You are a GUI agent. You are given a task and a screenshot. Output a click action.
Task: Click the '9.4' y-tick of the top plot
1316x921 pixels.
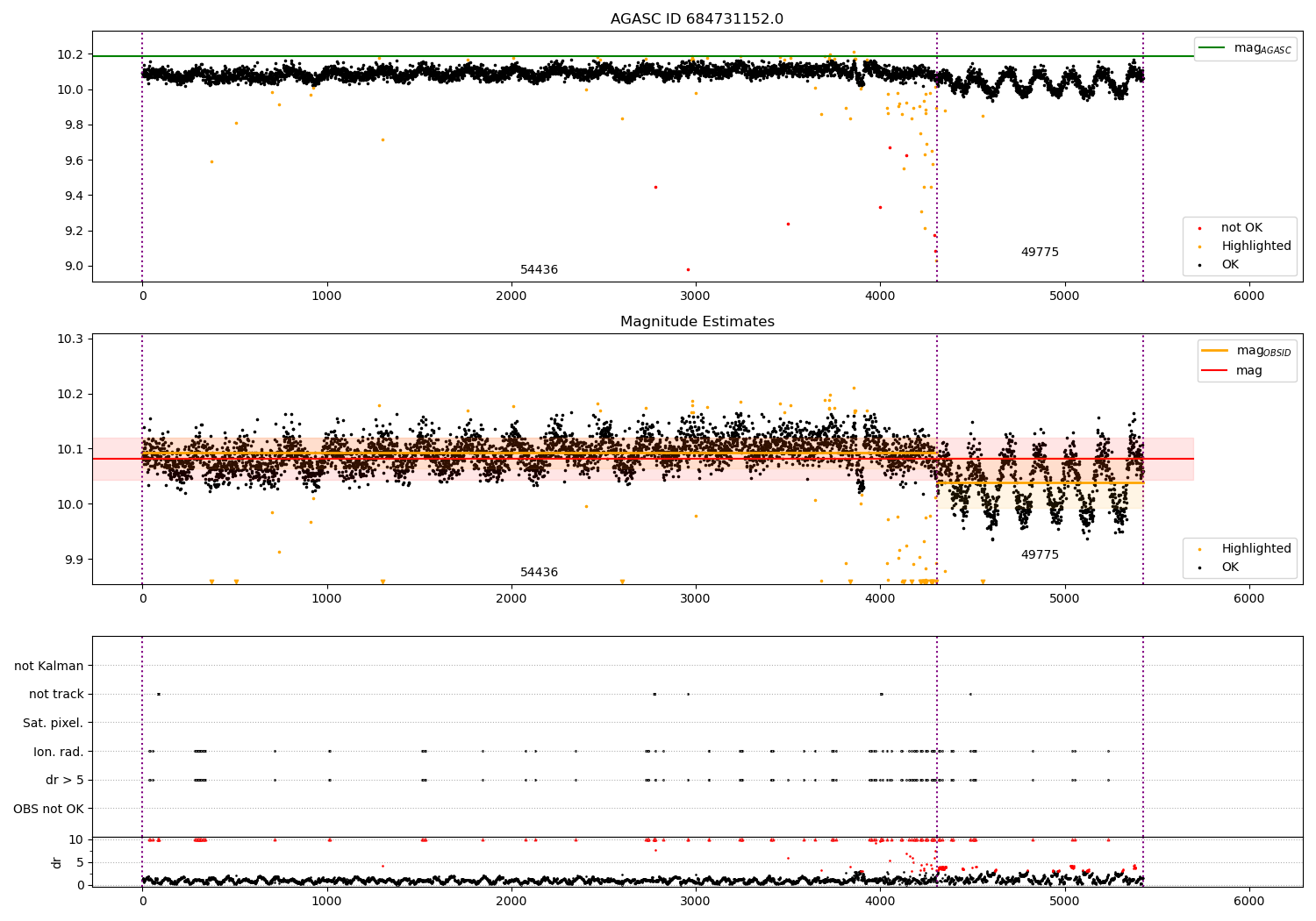tap(74, 196)
